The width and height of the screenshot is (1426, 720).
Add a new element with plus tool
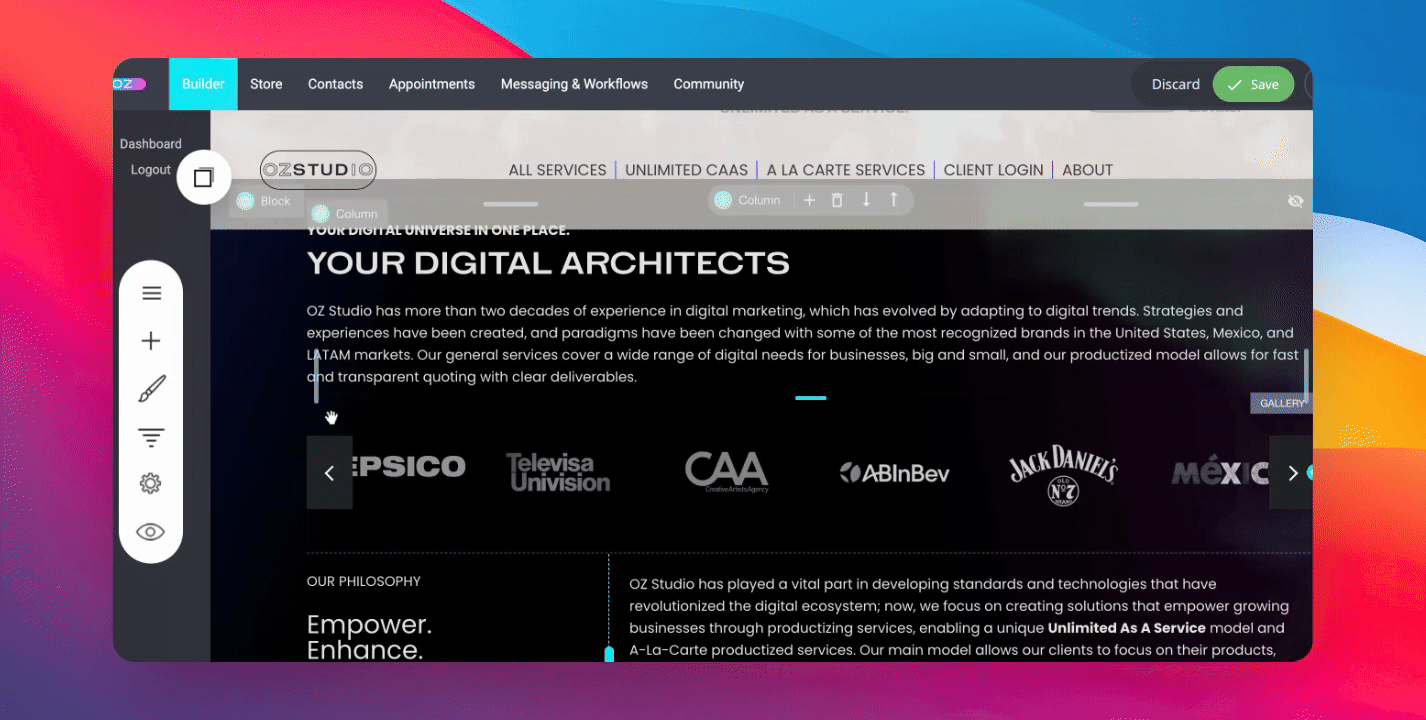[x=151, y=341]
